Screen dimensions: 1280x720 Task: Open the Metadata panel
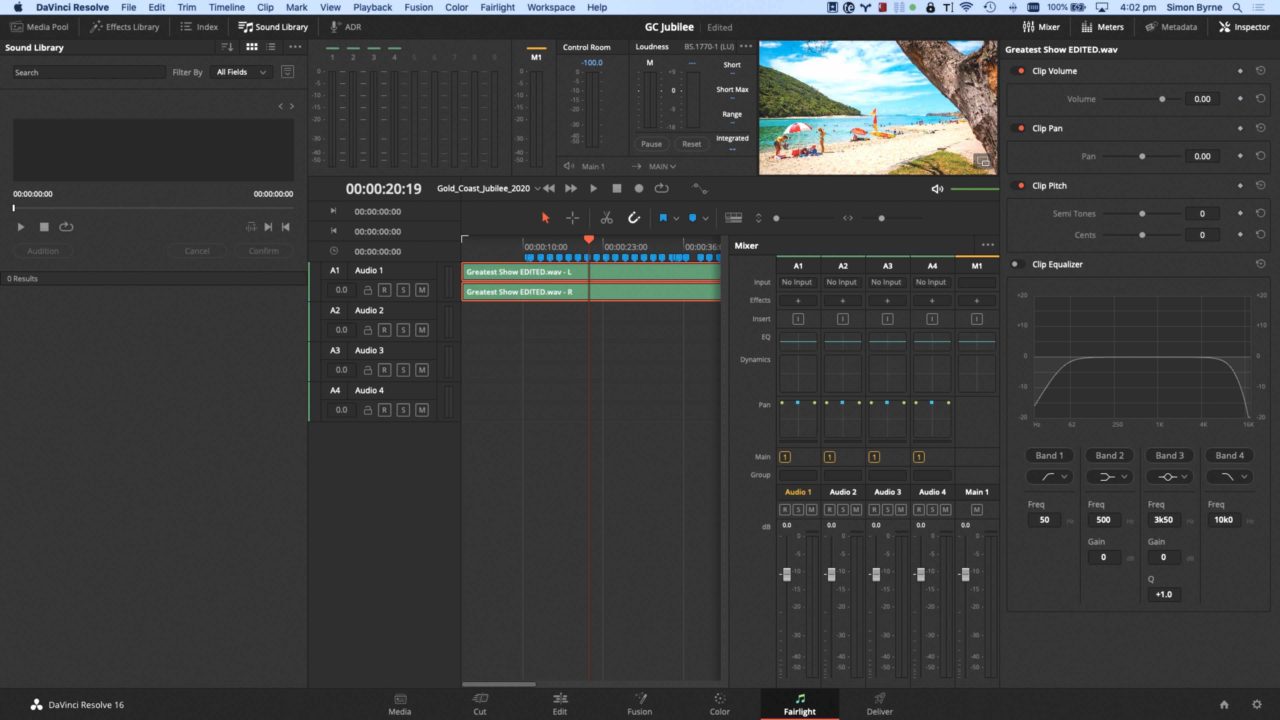pyautogui.click(x=1171, y=27)
